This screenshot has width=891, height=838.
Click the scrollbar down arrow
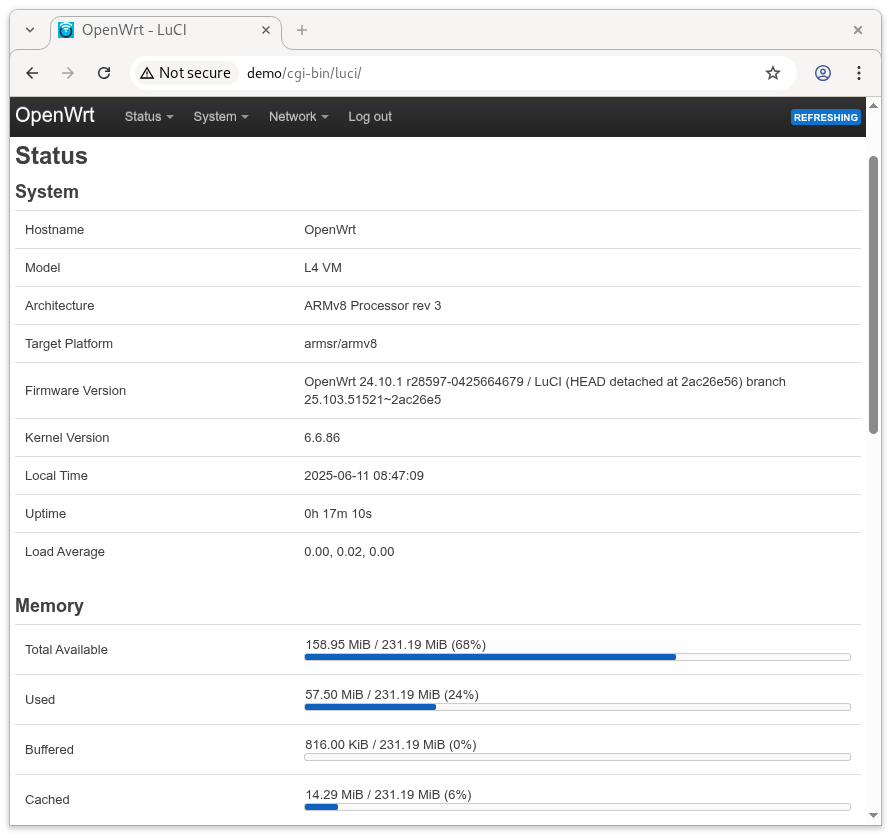[x=873, y=815]
